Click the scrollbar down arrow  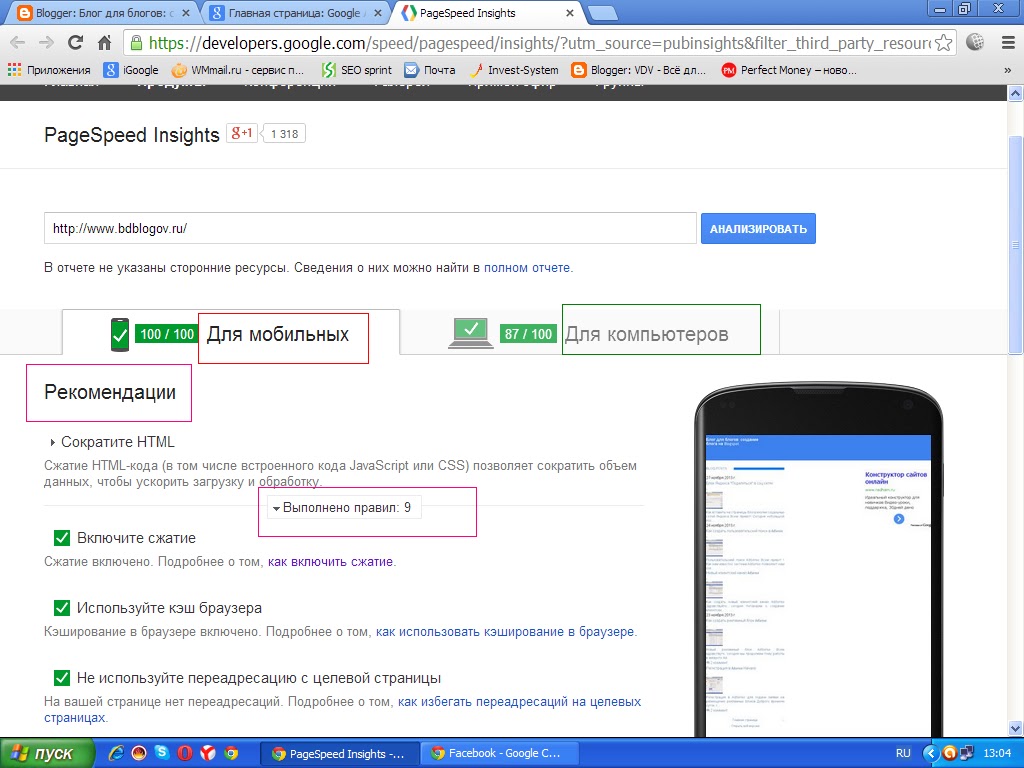1015,728
